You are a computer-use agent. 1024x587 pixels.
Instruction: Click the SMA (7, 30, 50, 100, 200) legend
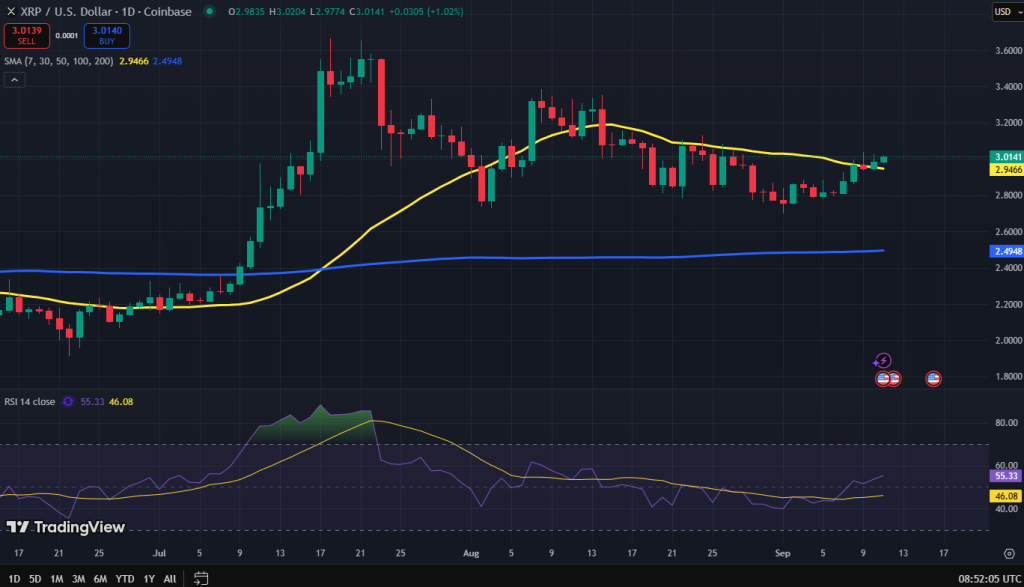pyautogui.click(x=59, y=61)
